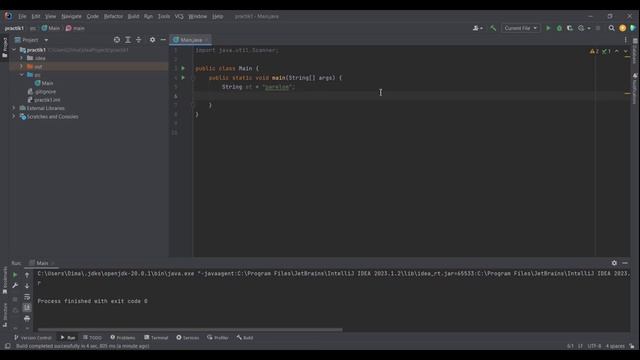640x360 pixels.
Task: Open the Window menu
Action: click(198, 16)
